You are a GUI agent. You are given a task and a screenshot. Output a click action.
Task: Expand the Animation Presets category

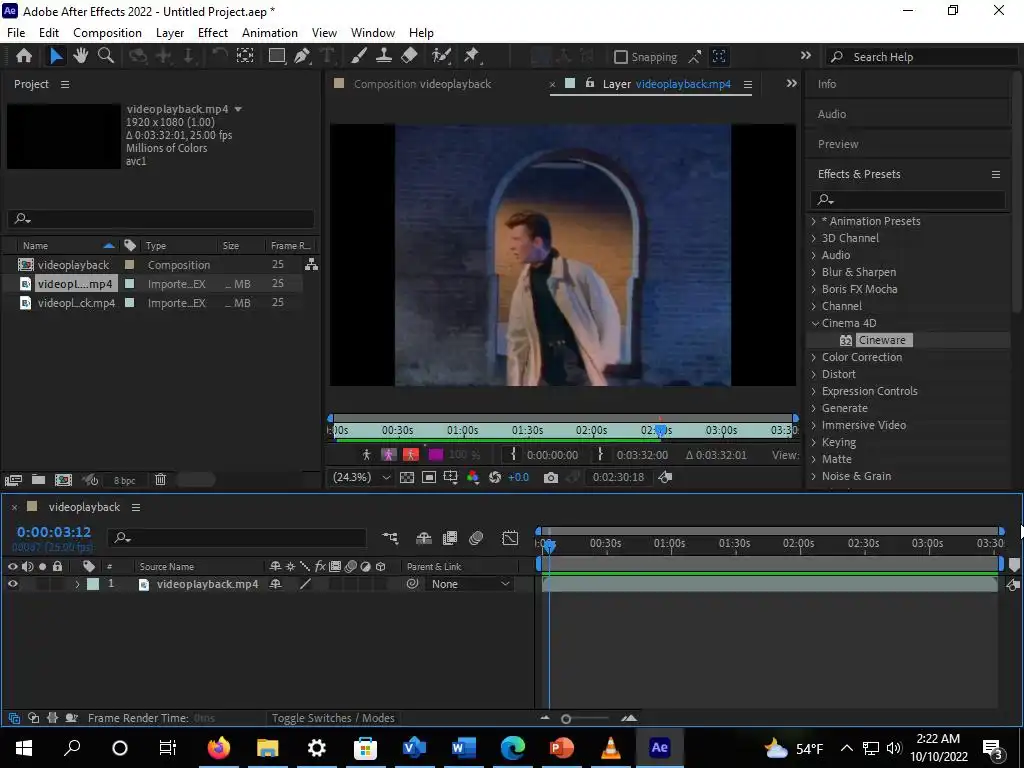(813, 221)
